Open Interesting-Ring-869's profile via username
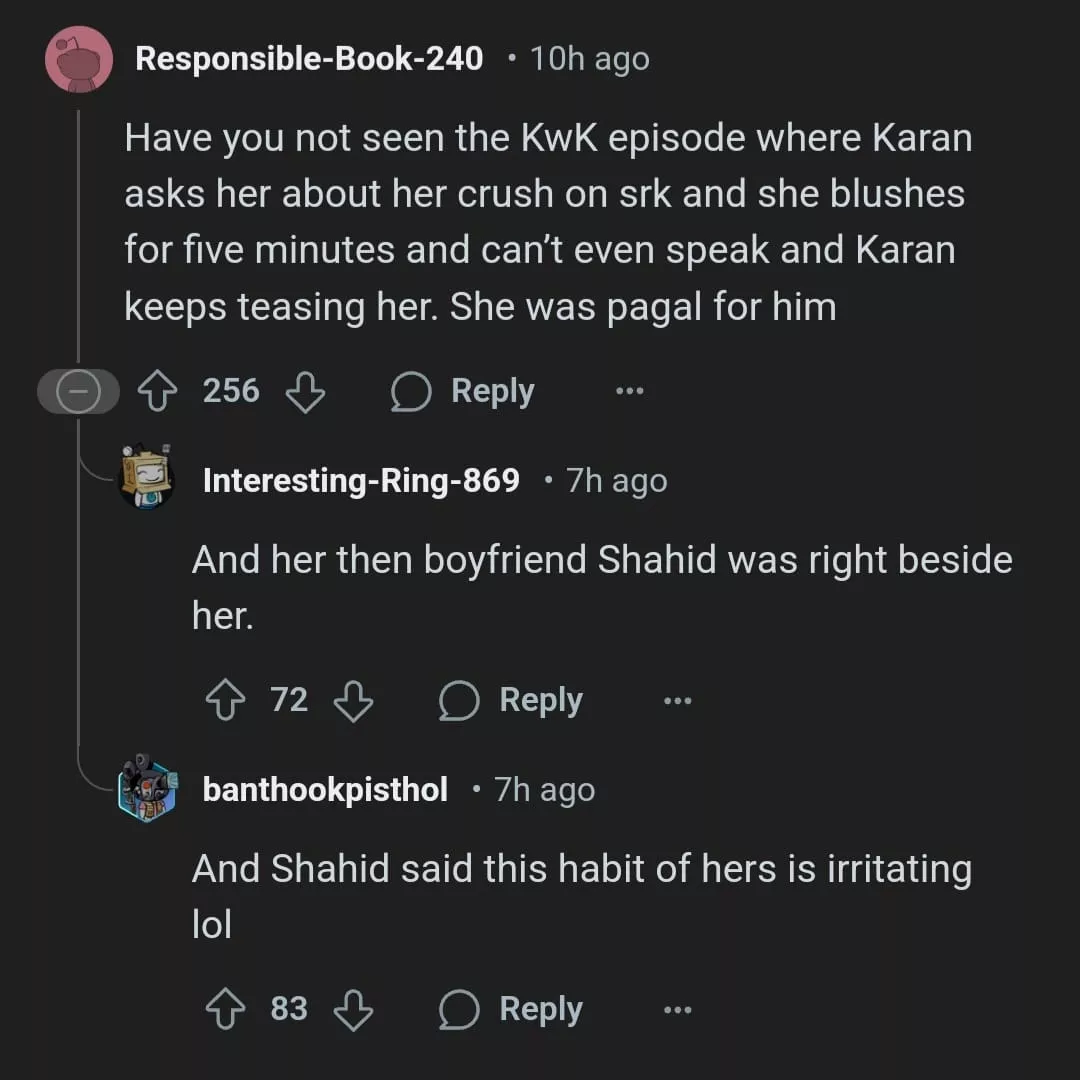 point(361,480)
